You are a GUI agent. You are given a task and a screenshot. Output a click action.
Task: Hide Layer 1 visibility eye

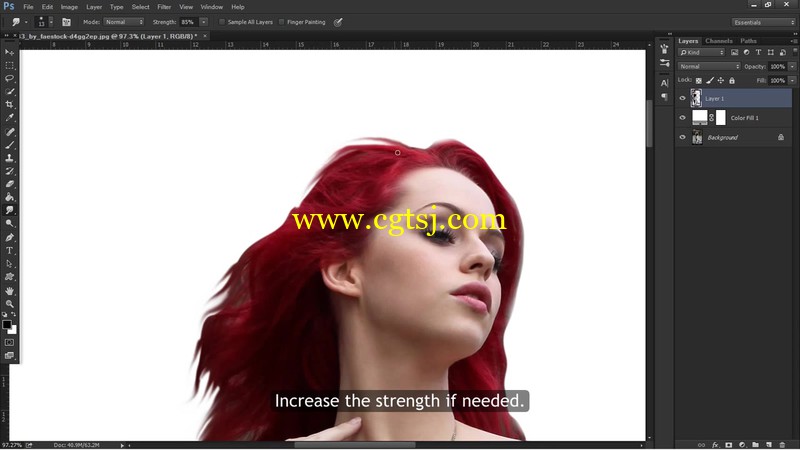point(683,98)
